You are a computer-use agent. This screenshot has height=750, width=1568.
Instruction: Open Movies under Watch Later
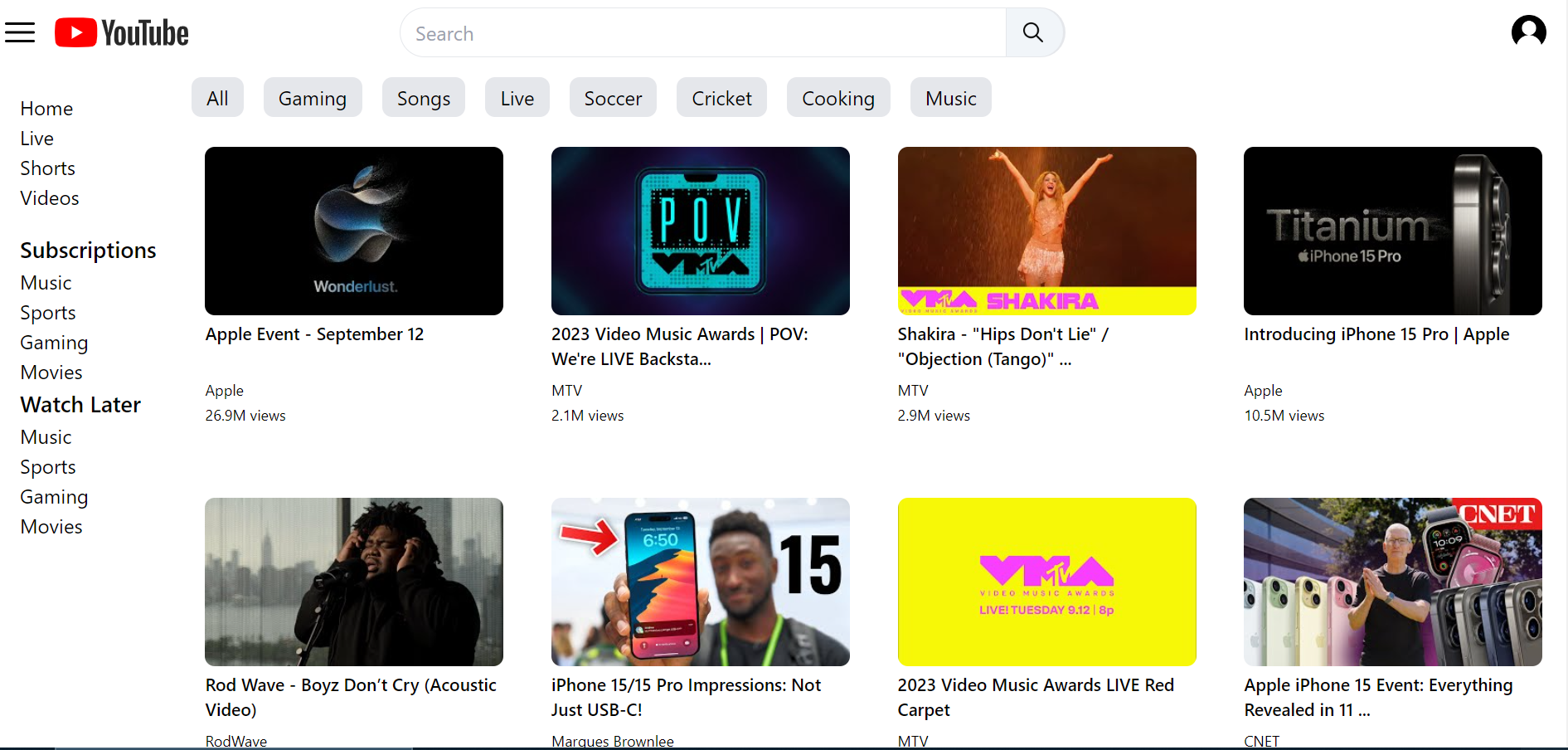pyautogui.click(x=51, y=527)
